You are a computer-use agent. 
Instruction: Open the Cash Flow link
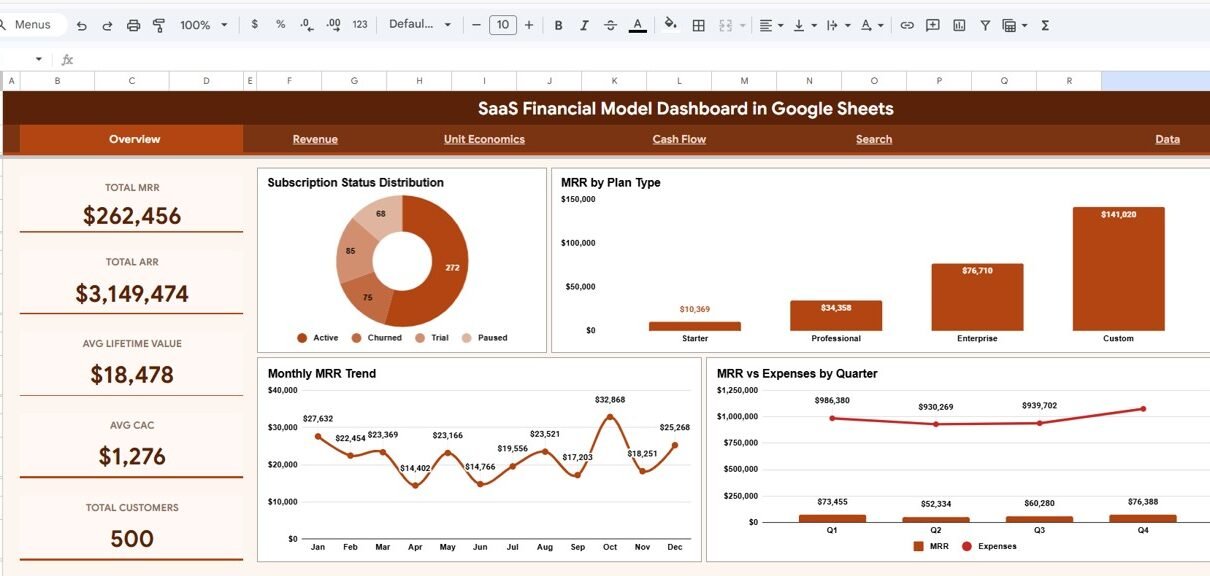pos(679,139)
